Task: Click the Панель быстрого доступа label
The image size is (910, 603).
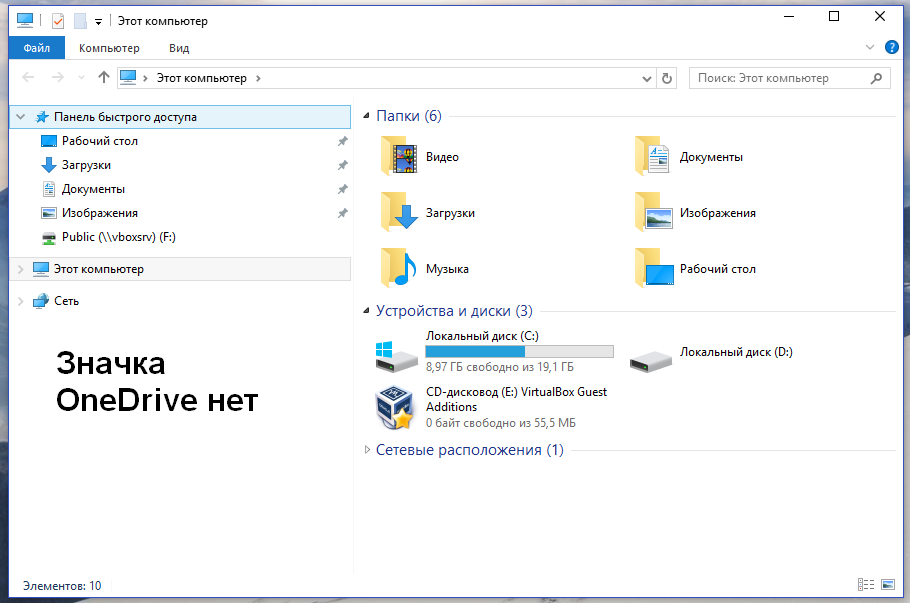Action: click(x=125, y=117)
